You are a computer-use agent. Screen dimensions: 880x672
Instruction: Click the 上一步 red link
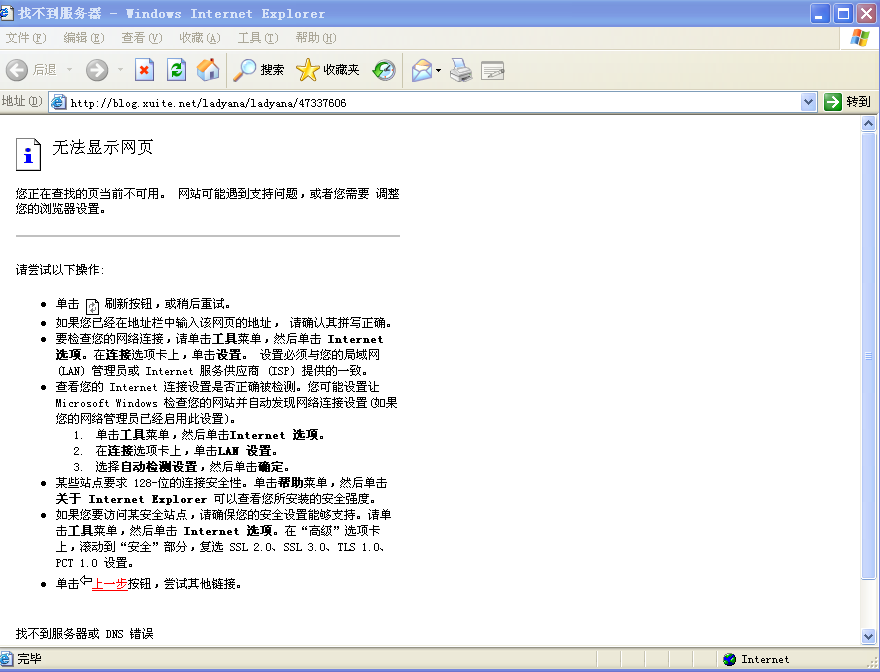point(109,584)
